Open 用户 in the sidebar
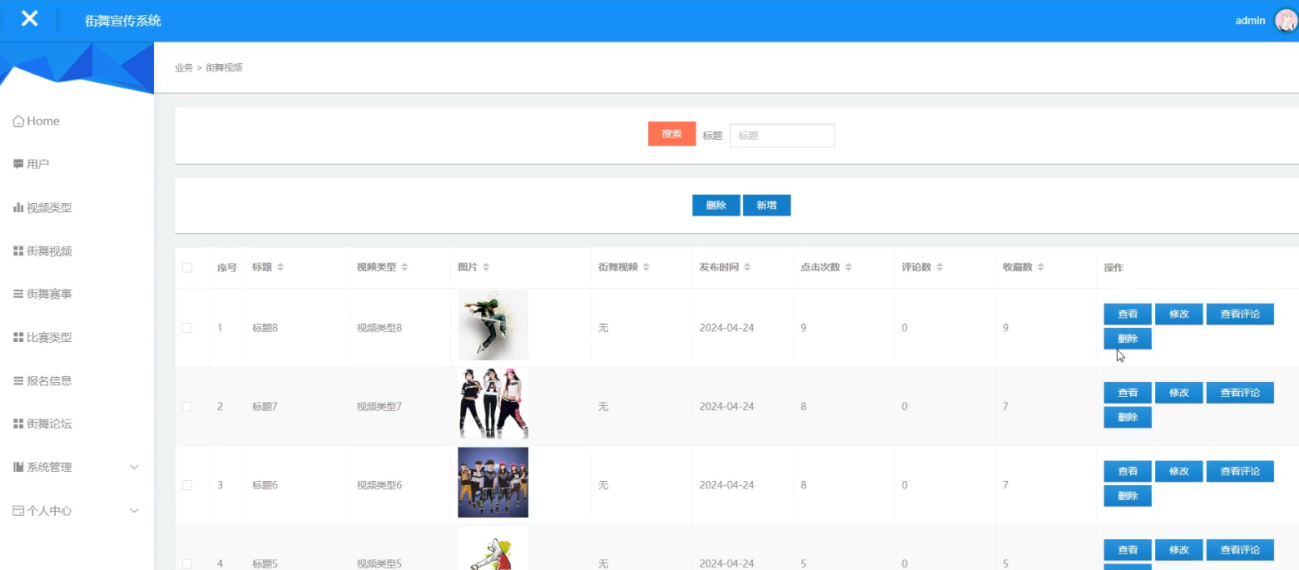 [x=31, y=164]
